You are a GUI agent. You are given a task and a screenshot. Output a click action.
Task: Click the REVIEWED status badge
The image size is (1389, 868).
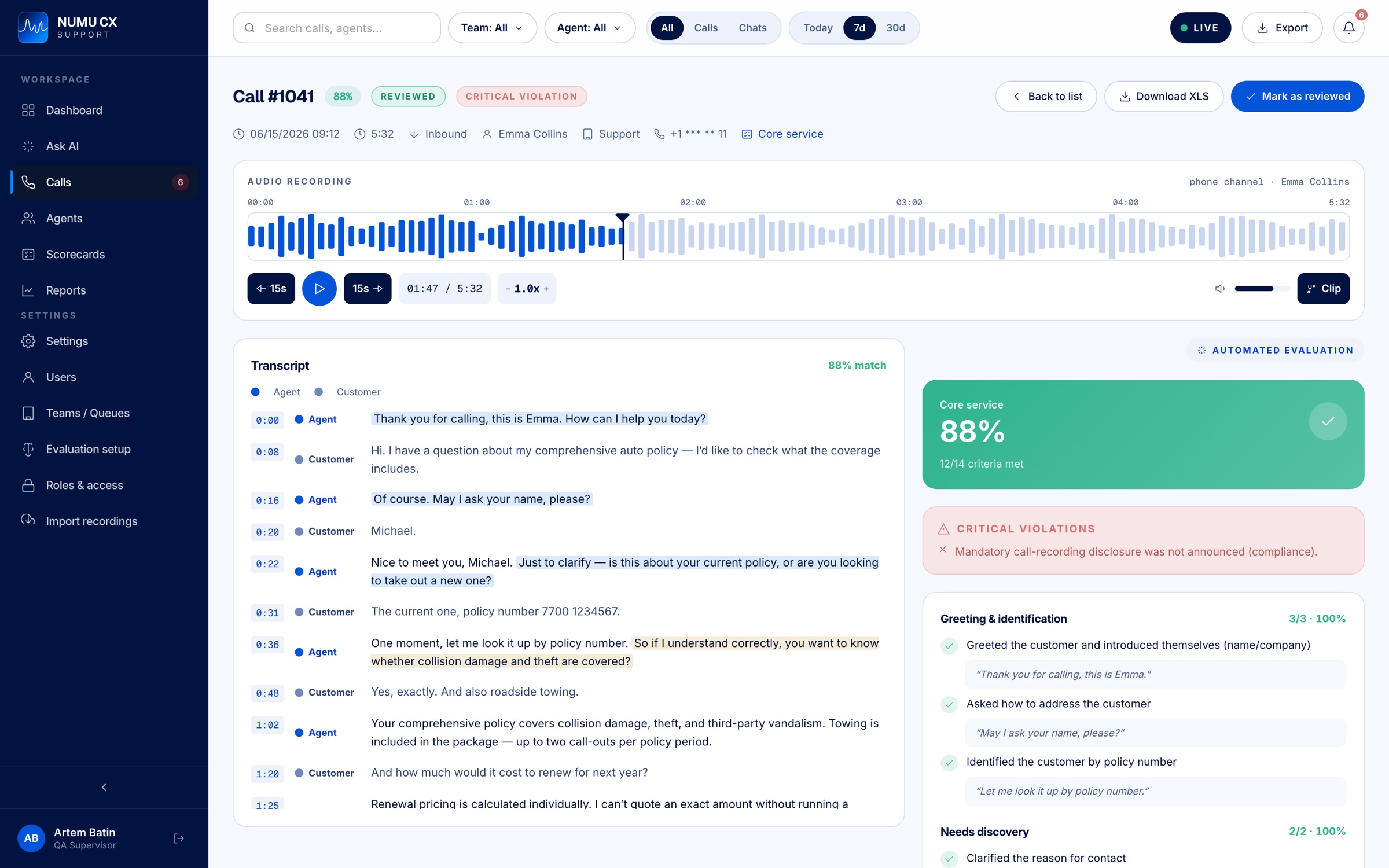408,96
